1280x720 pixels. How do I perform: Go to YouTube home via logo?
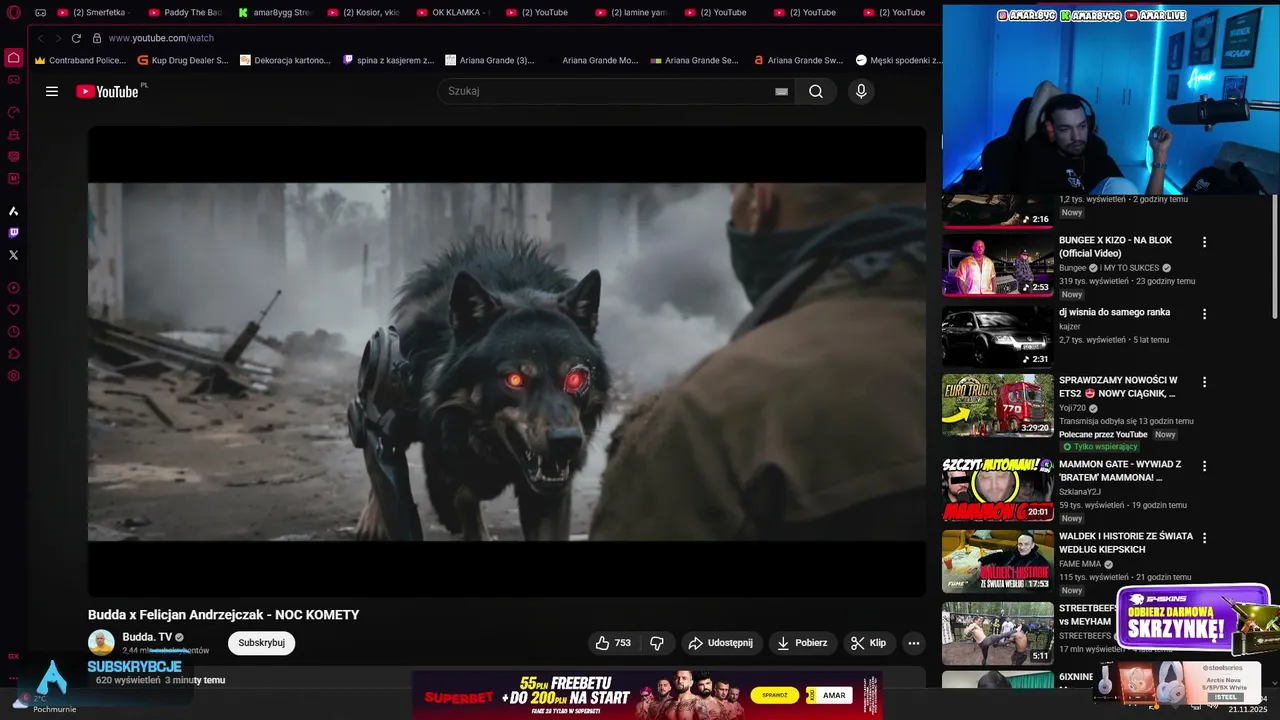click(x=108, y=91)
